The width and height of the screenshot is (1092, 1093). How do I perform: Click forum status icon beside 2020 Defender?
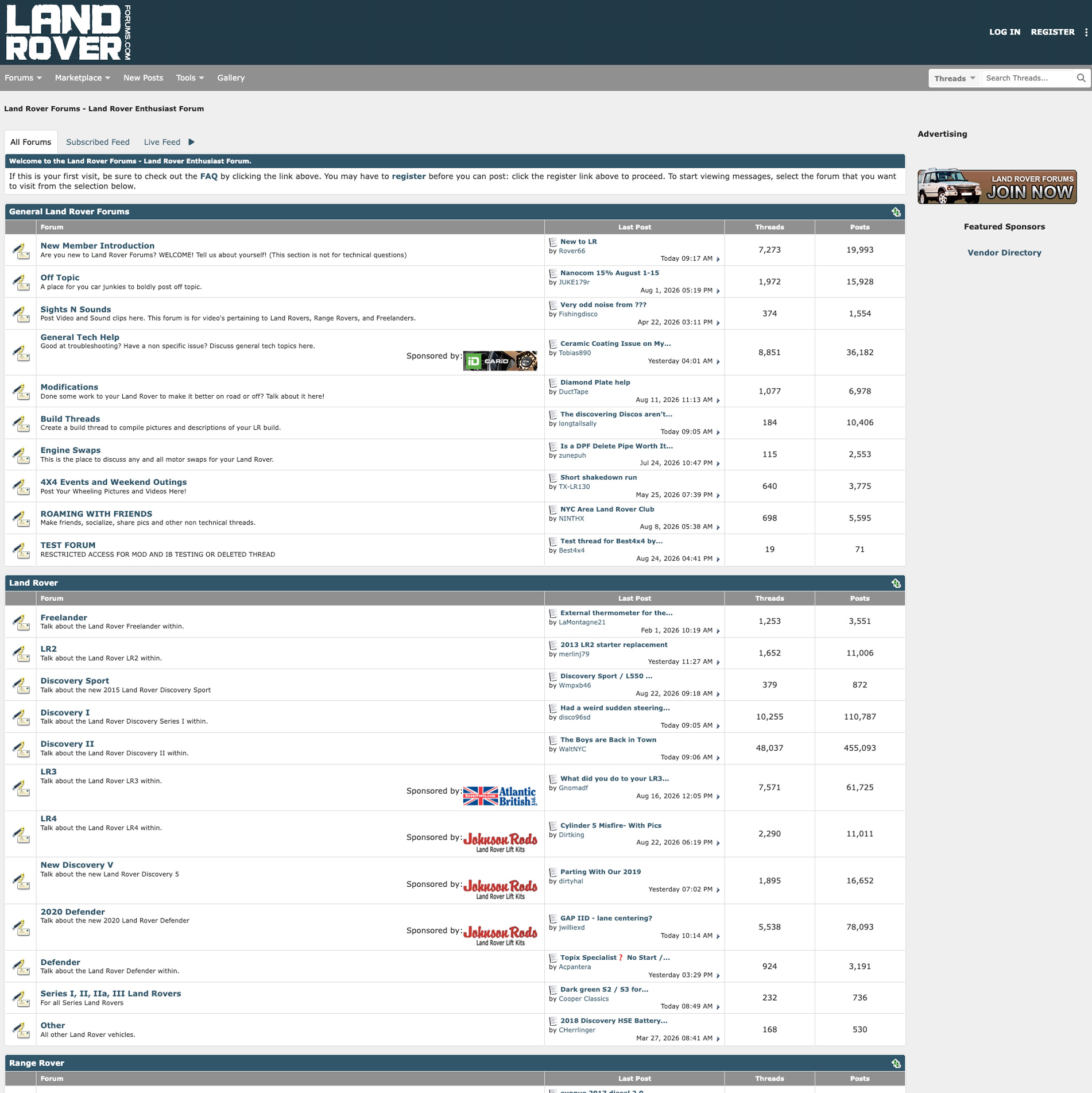point(21,927)
